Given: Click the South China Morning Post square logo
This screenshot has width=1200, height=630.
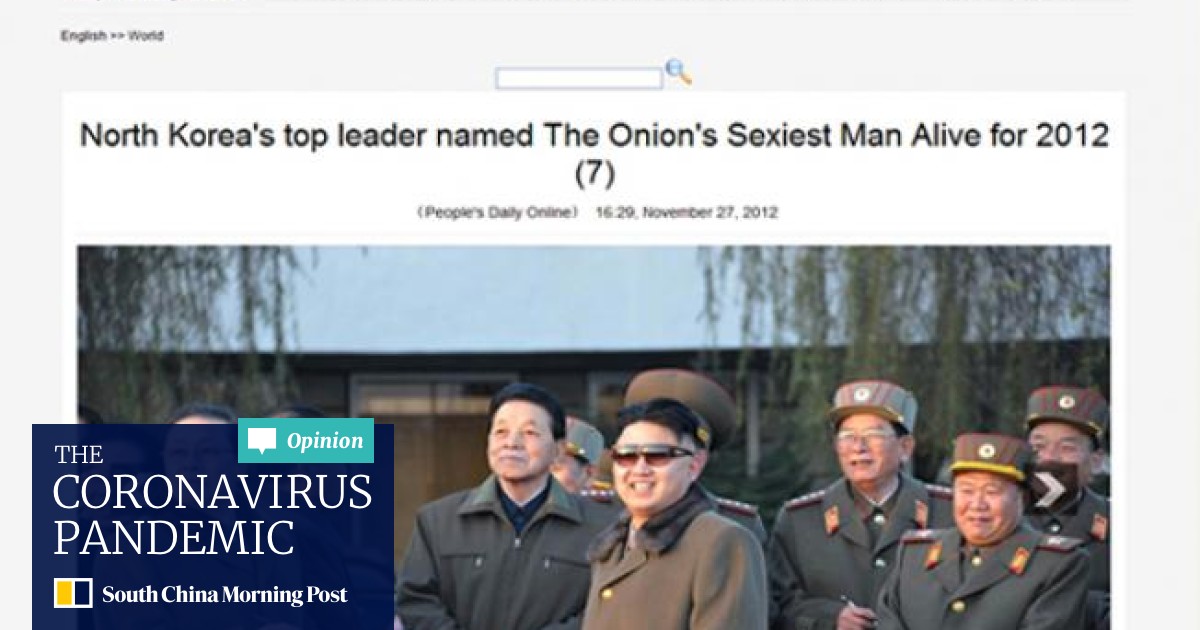Looking at the screenshot, I should [73, 593].
